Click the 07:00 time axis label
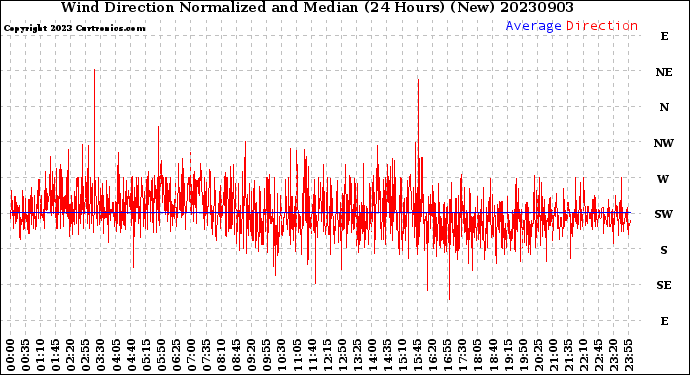 pyautogui.click(x=191, y=355)
